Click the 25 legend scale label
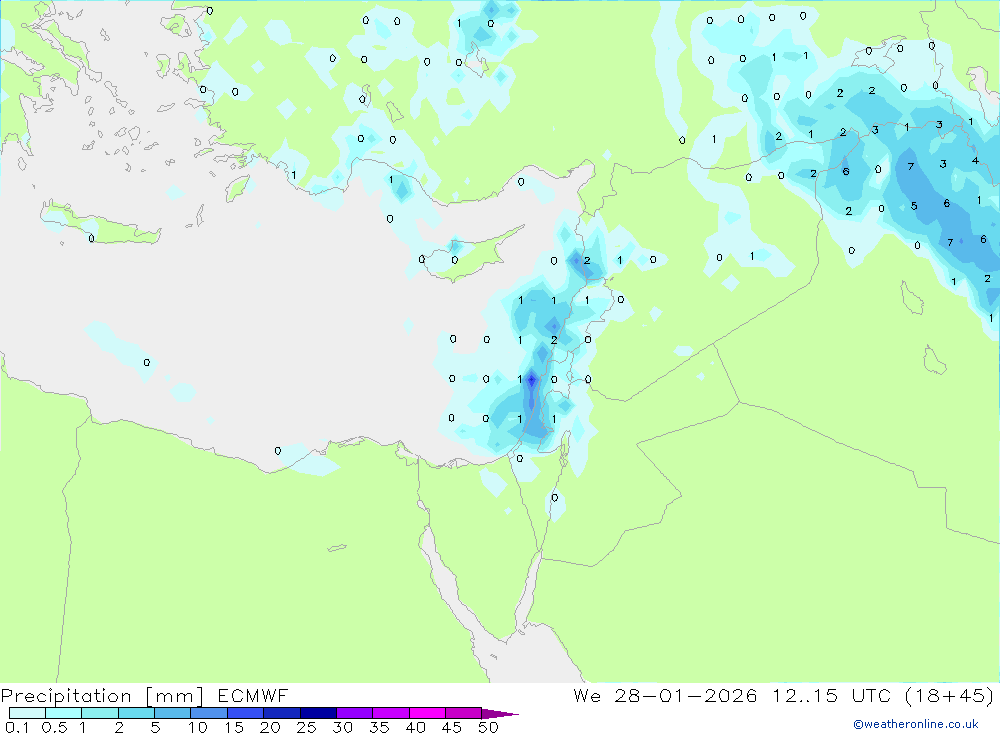The height and width of the screenshot is (733, 1000). (306, 727)
